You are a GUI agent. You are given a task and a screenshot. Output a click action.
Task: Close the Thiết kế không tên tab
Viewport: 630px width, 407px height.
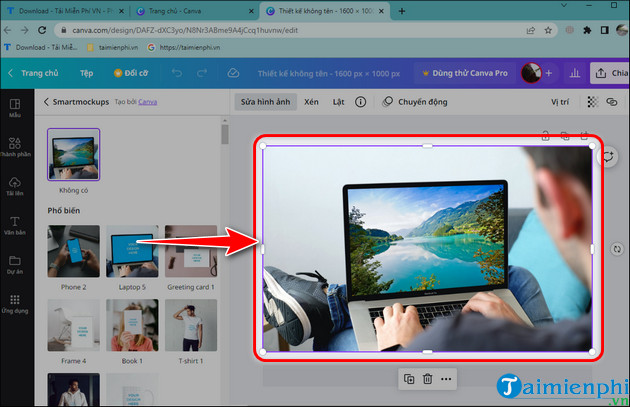(x=381, y=11)
